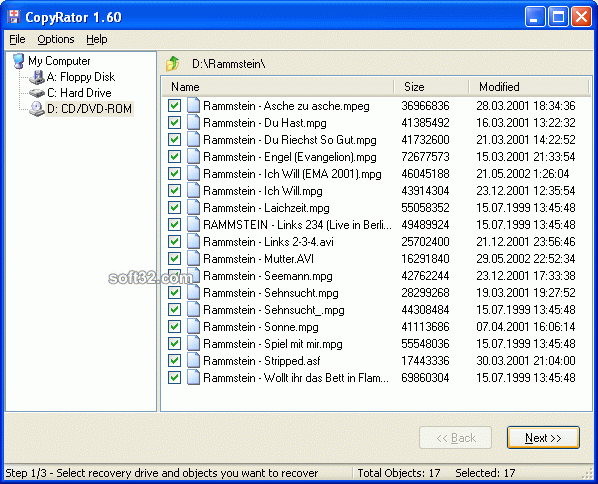Screen dimensions: 598x484
Task: Open the Options menu
Action: pyautogui.click(x=56, y=39)
